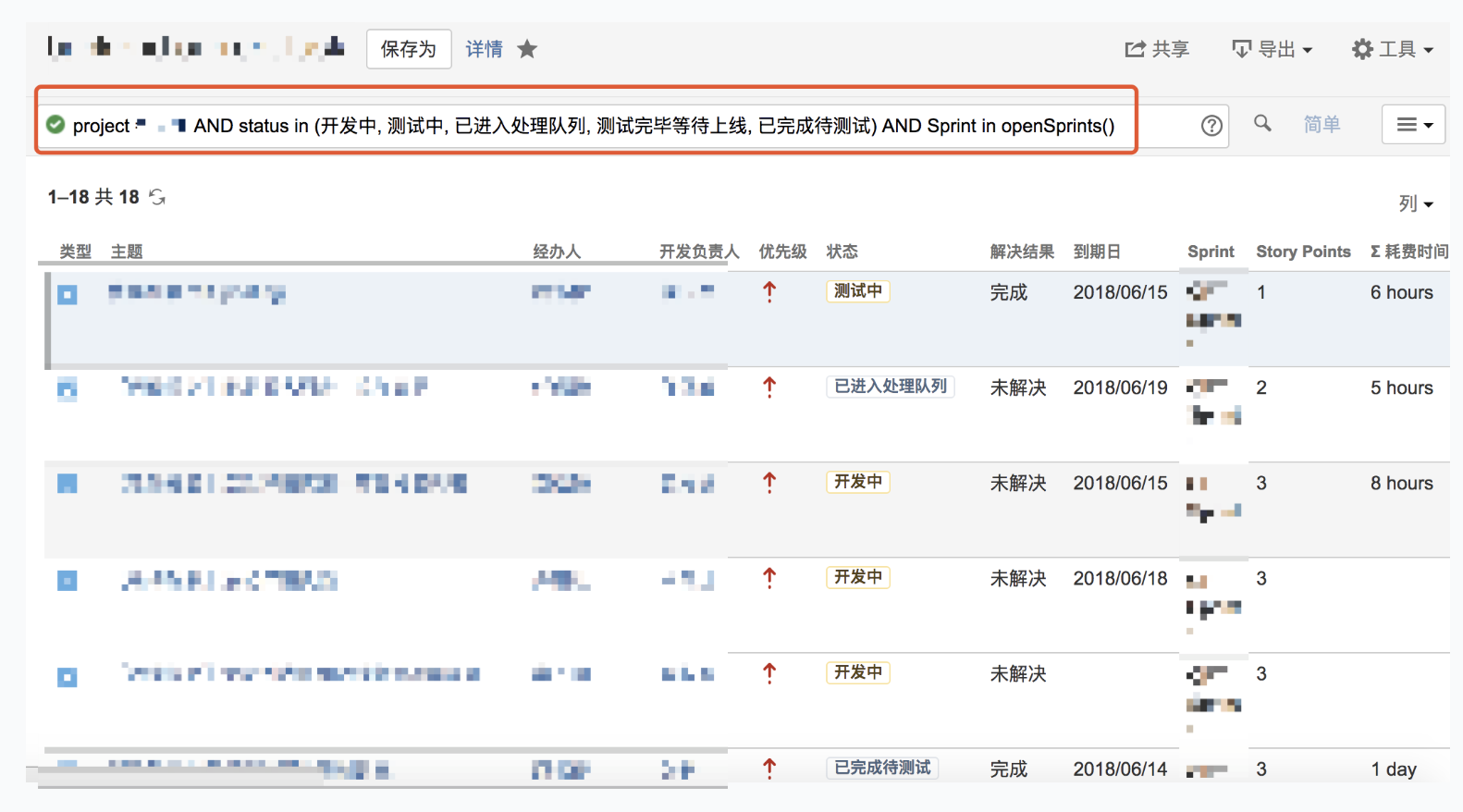This screenshot has width=1463, height=812.
Task: Sort by 类型 column header
Action: (x=76, y=252)
